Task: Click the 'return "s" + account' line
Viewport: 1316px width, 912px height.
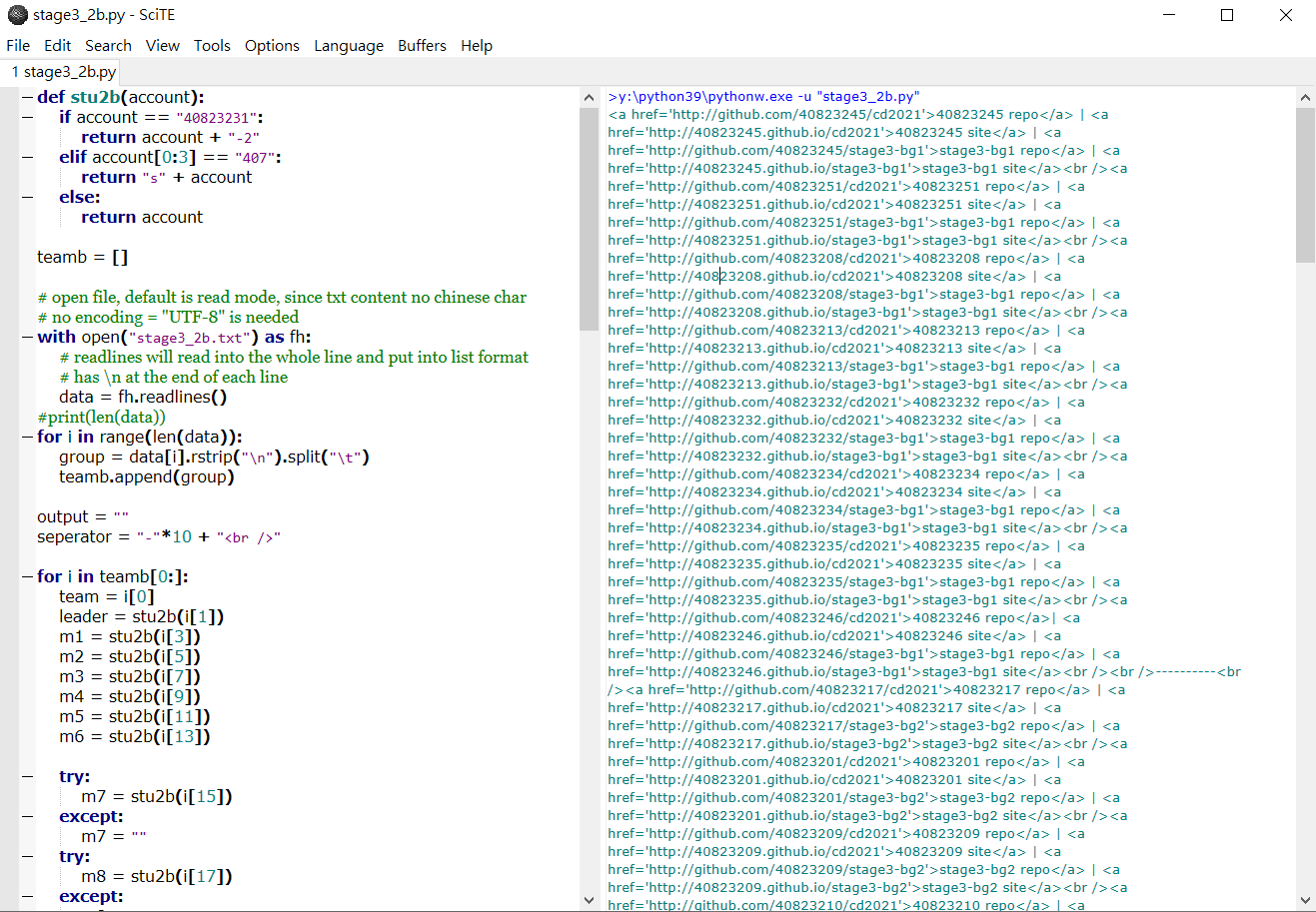Action: 167,177
